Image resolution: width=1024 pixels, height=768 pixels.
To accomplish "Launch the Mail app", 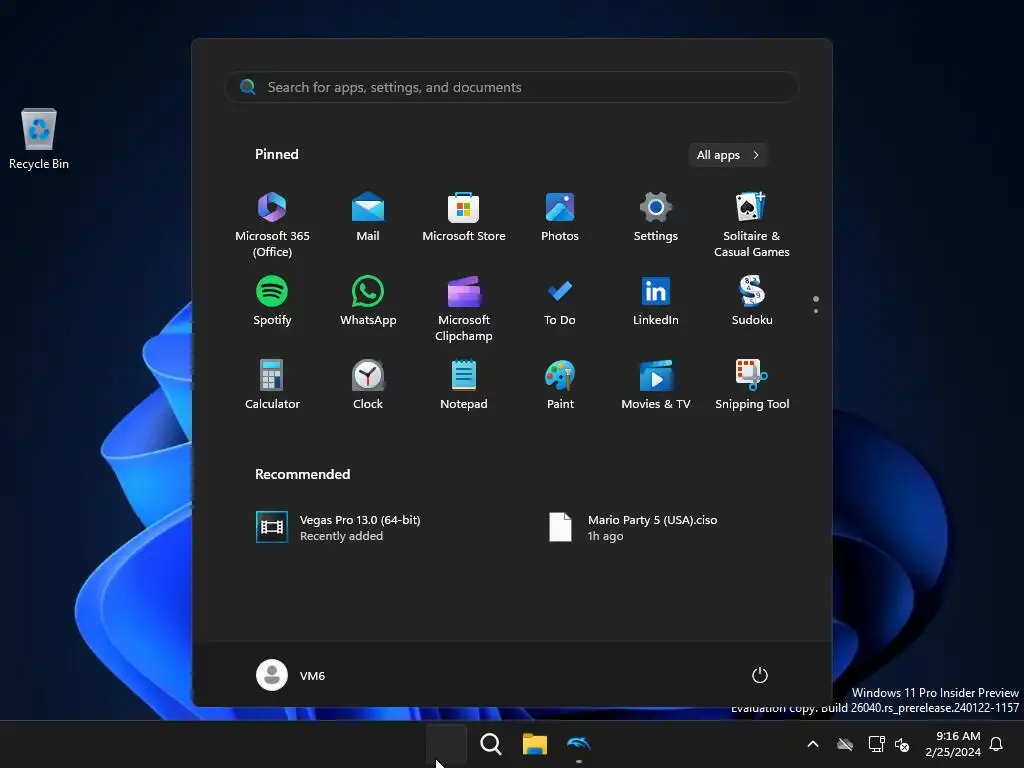I will 368,217.
